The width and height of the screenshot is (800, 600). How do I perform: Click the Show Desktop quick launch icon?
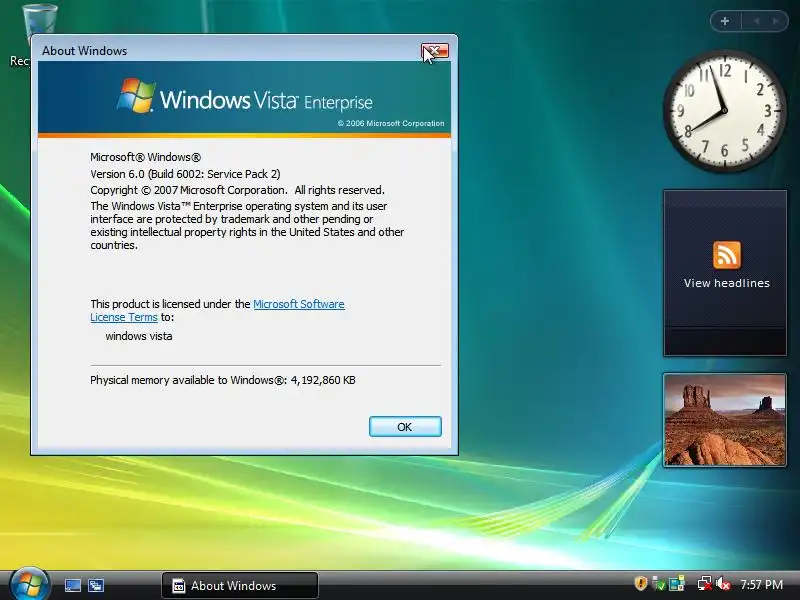coord(72,585)
